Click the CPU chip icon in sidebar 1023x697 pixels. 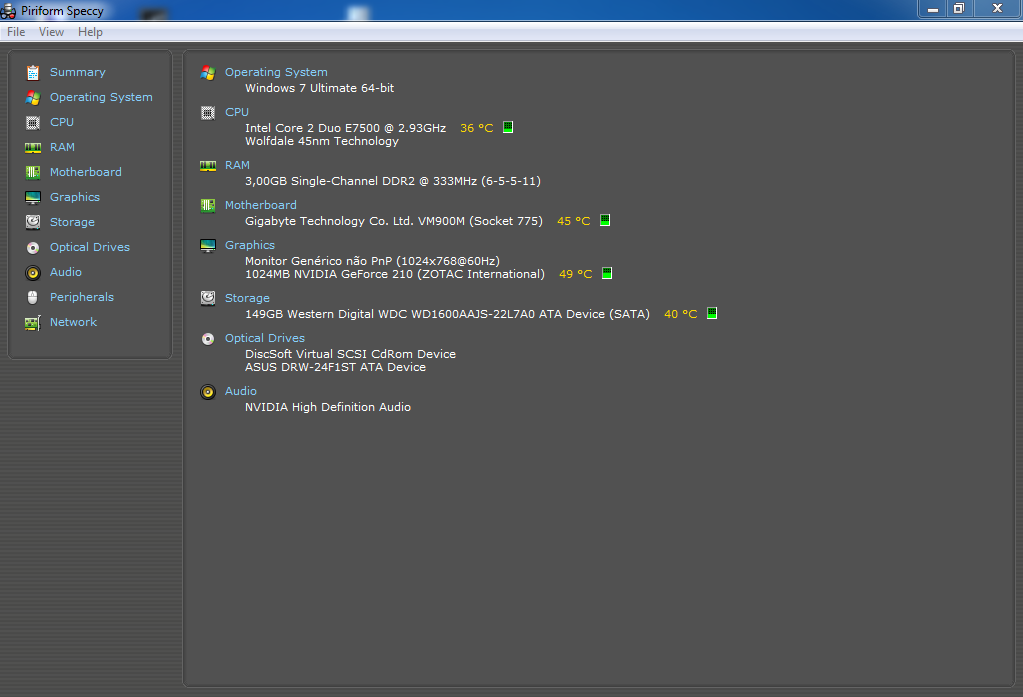tap(33, 122)
